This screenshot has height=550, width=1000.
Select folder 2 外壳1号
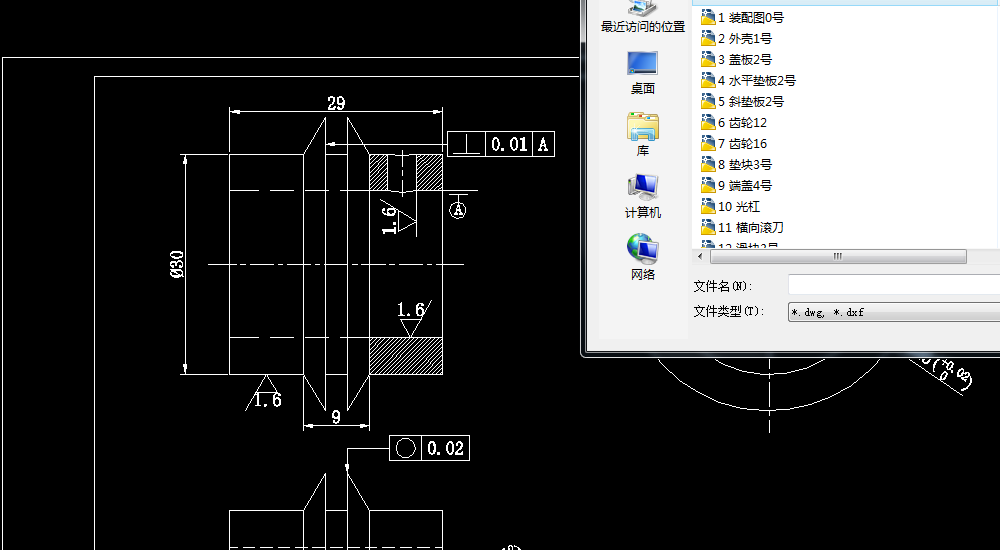click(x=737, y=38)
